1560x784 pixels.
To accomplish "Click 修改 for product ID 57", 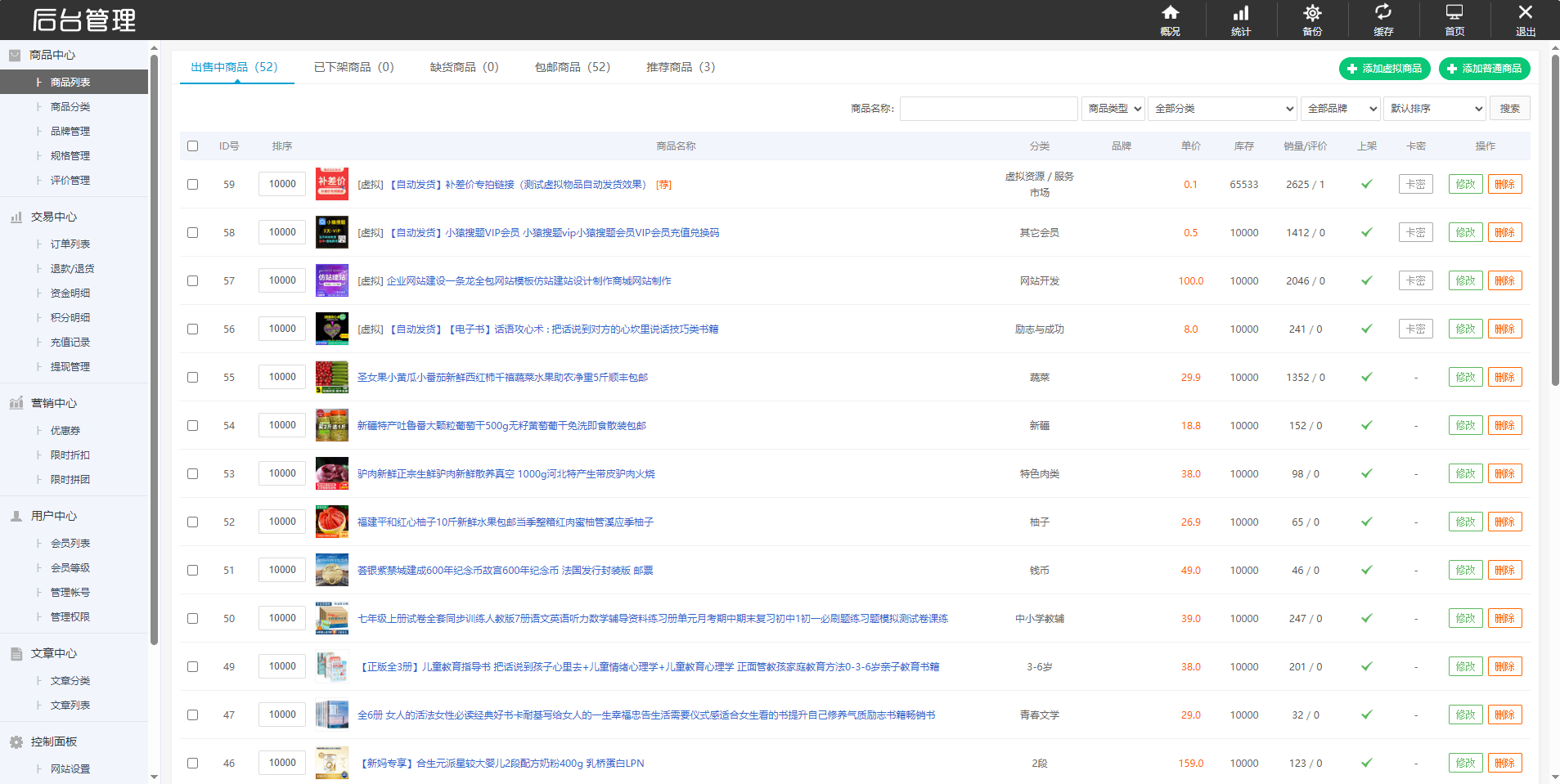I will coord(1465,280).
